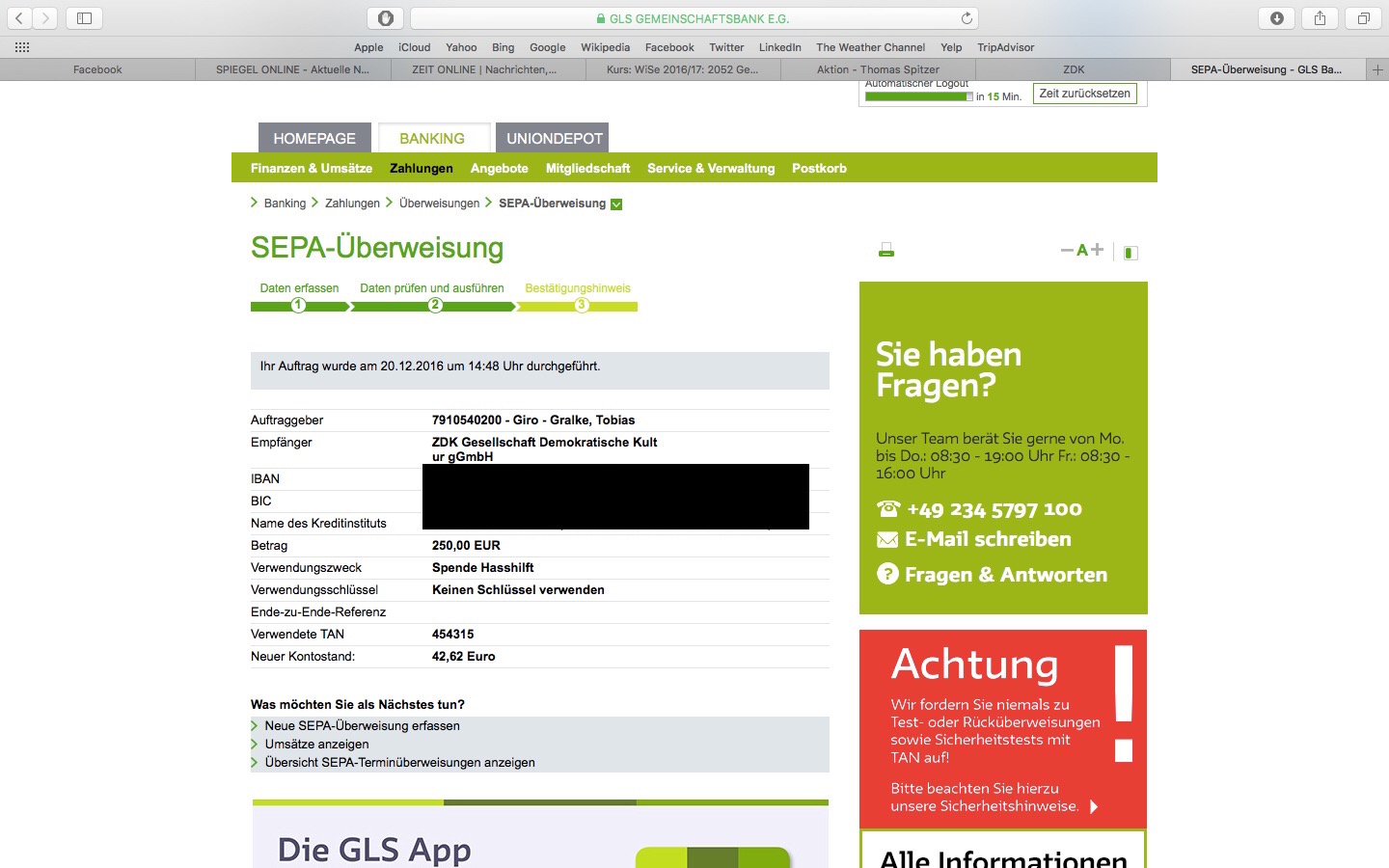Go forward with Safari's forward arrow

point(45,18)
